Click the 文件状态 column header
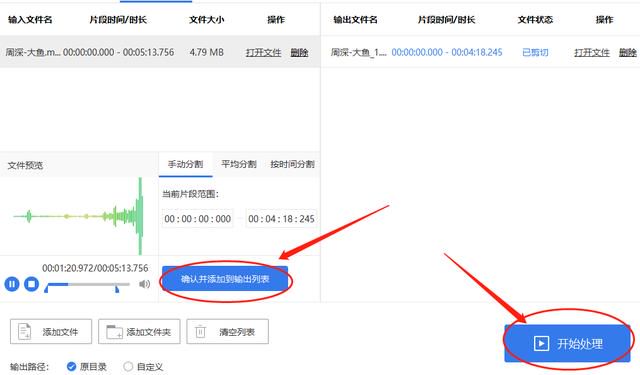Image resolution: width=640 pixels, height=375 pixels. coord(535,20)
